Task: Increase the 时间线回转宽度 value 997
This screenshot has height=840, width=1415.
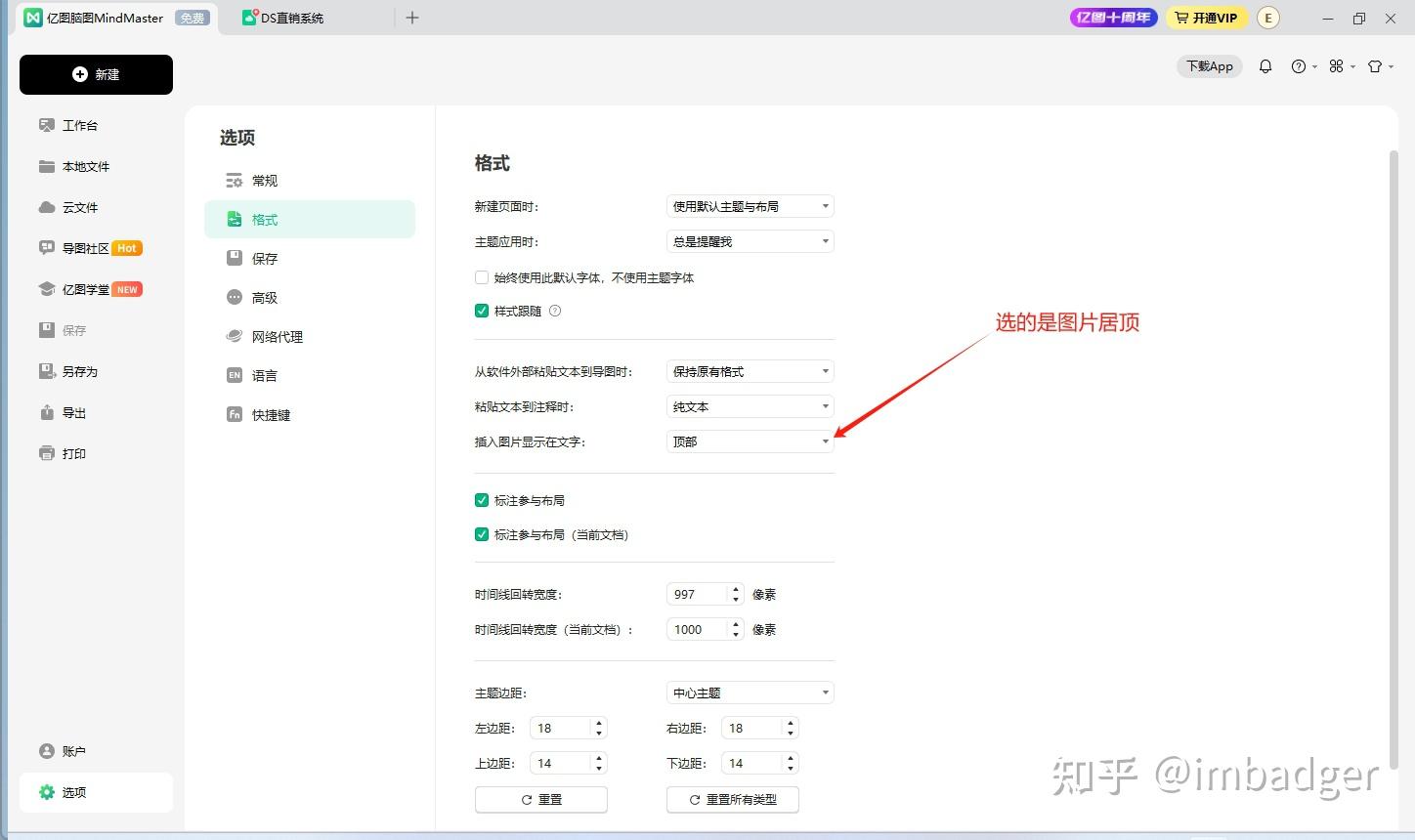Action: (x=736, y=589)
